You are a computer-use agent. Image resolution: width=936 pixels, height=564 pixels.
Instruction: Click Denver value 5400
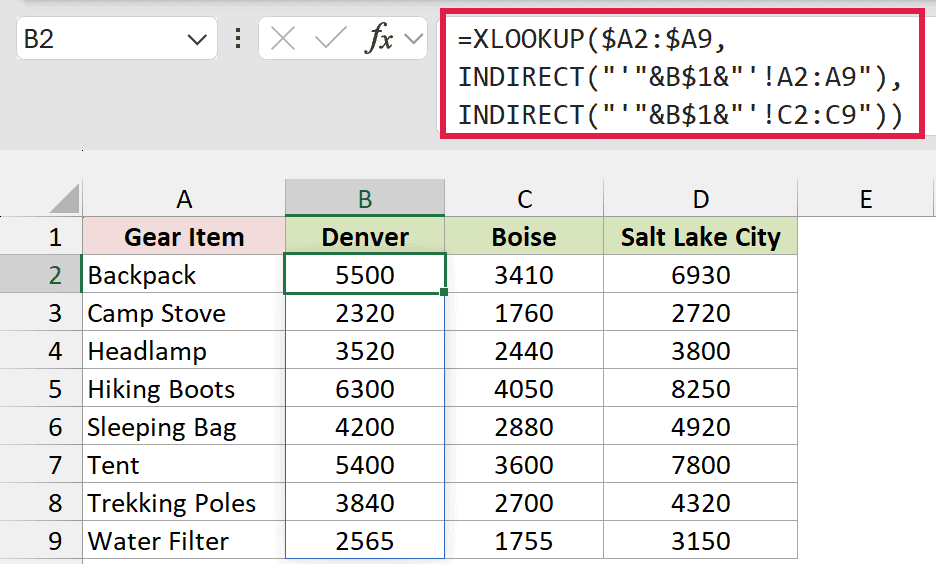click(365, 464)
